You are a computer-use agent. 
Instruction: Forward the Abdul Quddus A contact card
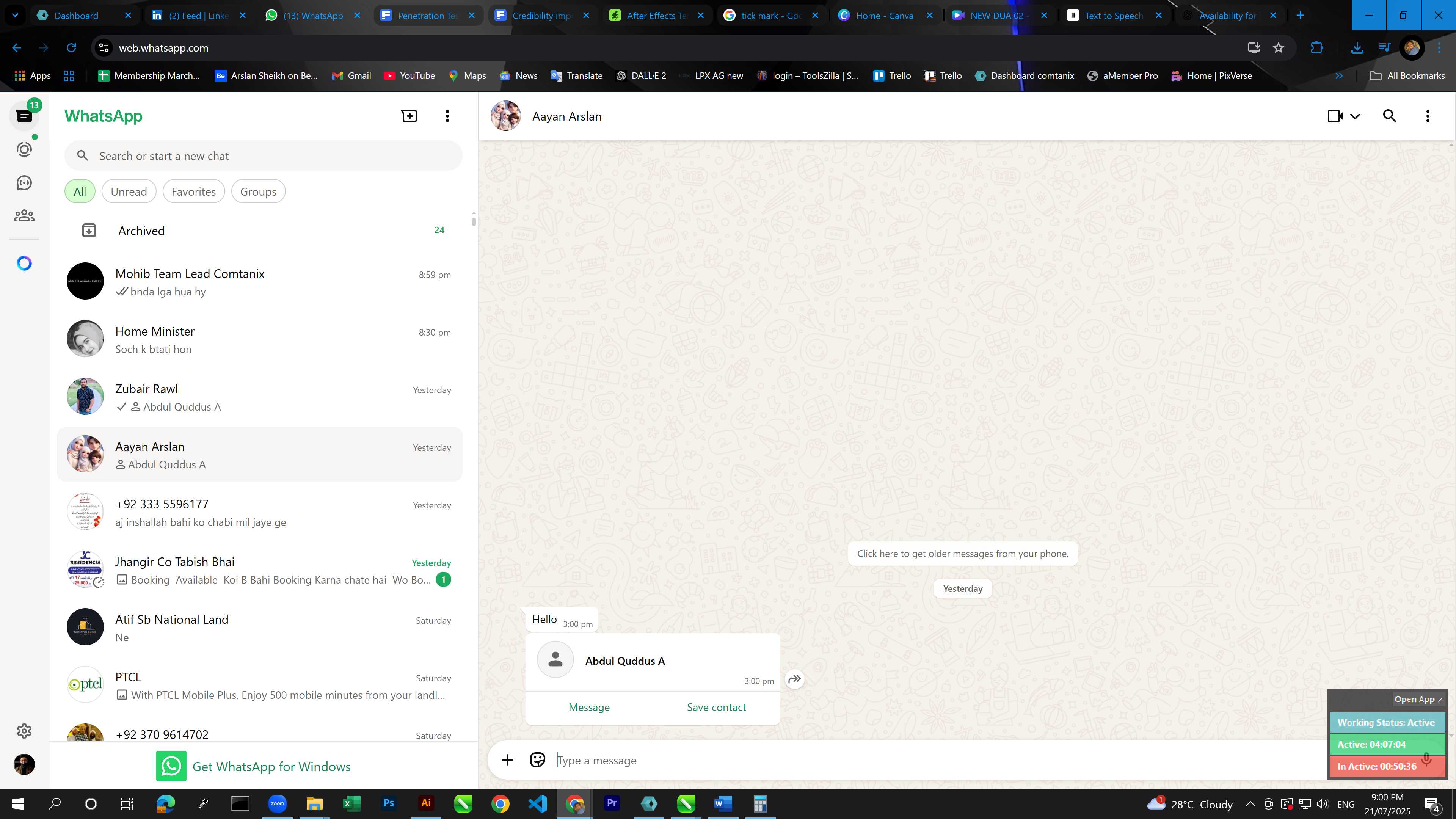point(795,679)
